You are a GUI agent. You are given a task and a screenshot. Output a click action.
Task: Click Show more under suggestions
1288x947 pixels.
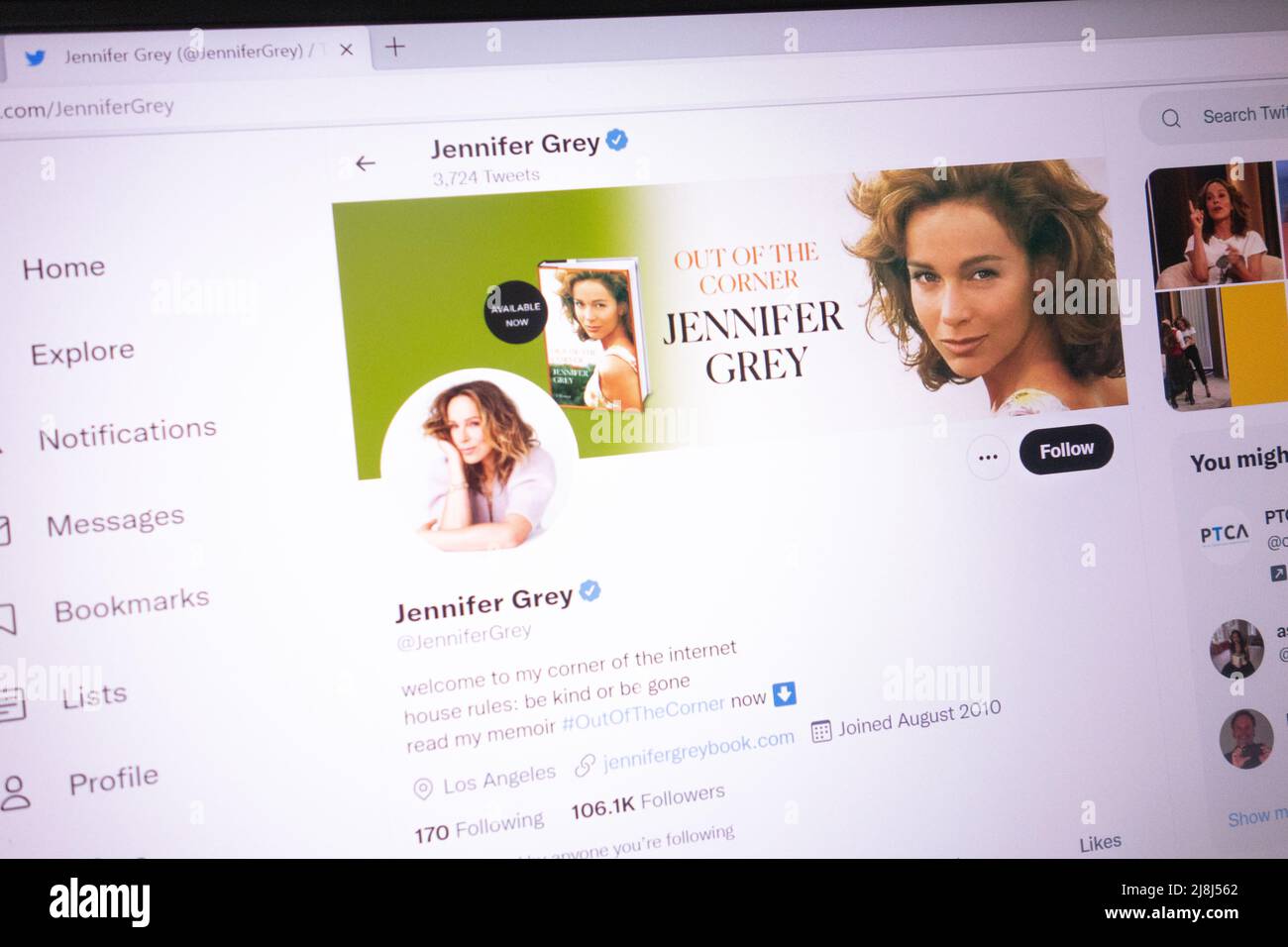[1256, 817]
